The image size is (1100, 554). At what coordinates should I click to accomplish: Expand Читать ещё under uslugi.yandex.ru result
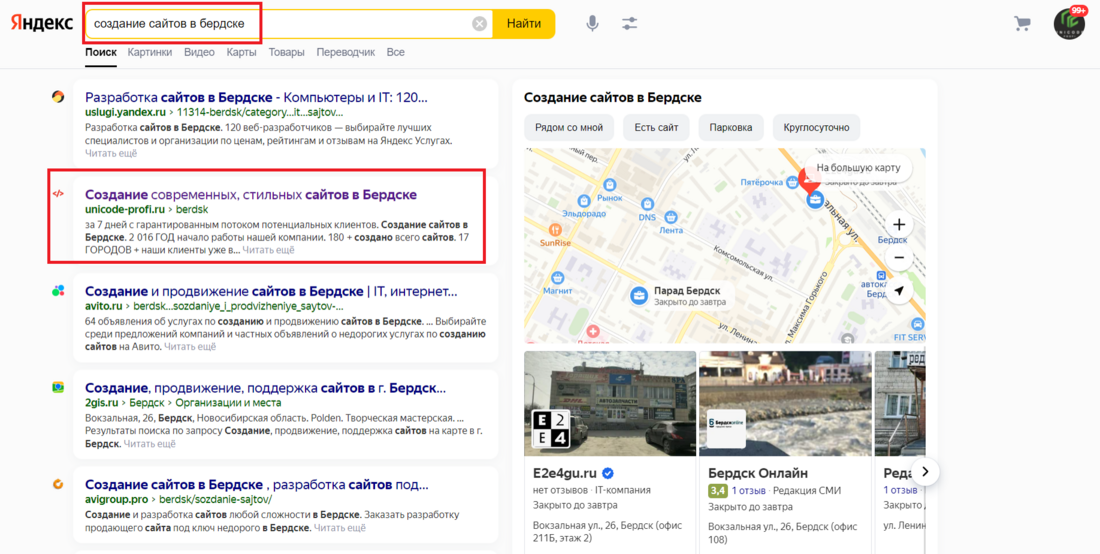click(112, 153)
